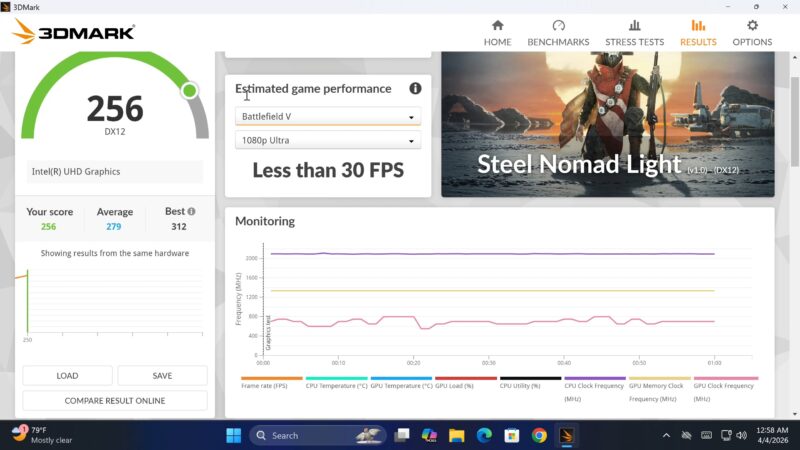Screen dimensions: 800x450
Task: Toggle the GPU Clock Frequency legend item
Action: click(x=724, y=389)
